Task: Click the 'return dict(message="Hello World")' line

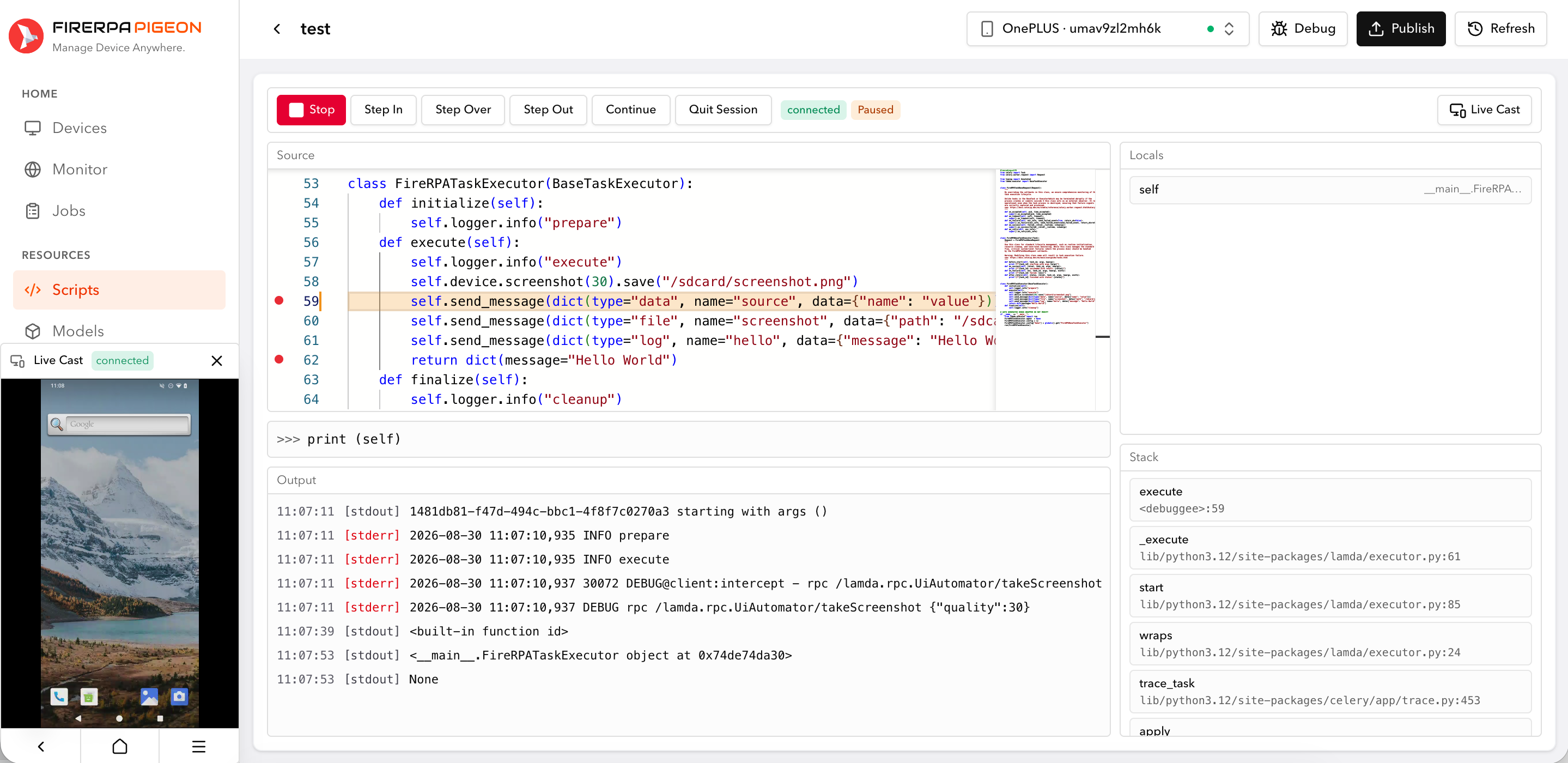Action: [x=544, y=360]
